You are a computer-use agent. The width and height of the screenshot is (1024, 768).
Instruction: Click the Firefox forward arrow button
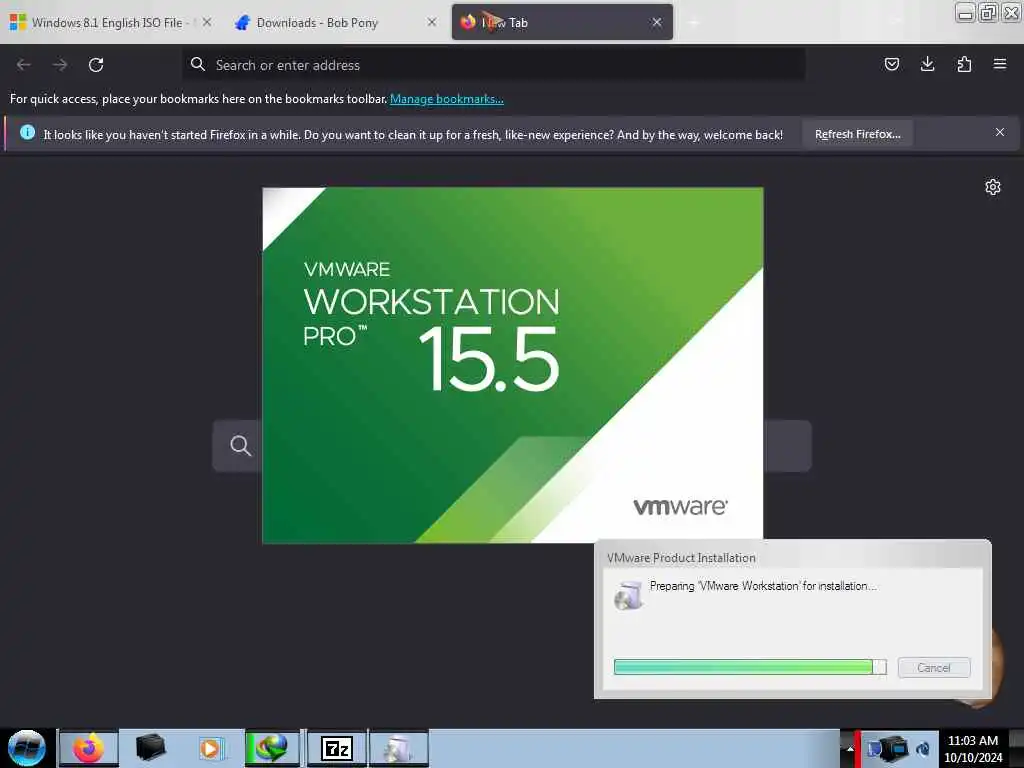60,65
